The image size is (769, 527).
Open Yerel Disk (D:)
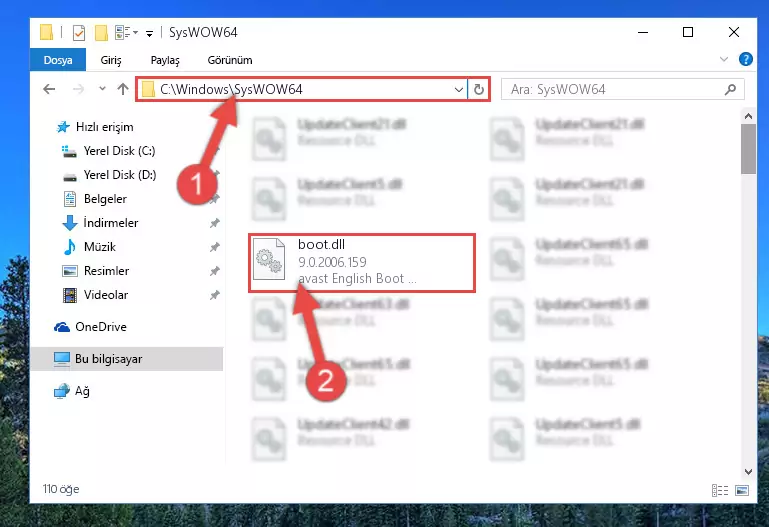point(119,175)
